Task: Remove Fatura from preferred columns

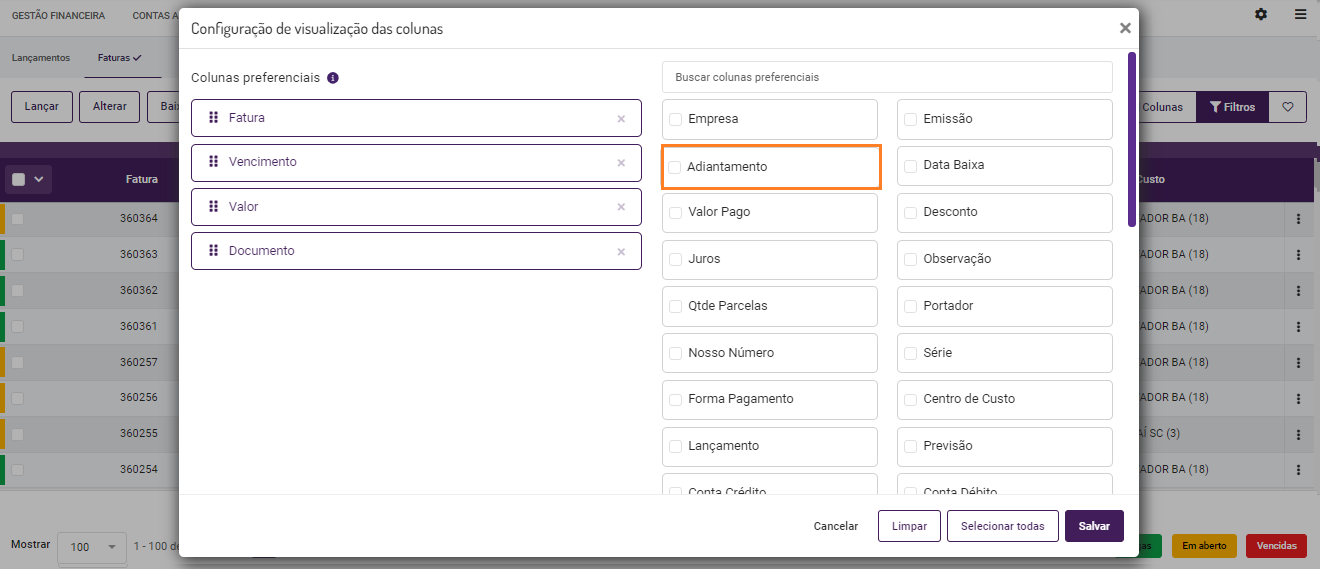Action: coord(621,119)
